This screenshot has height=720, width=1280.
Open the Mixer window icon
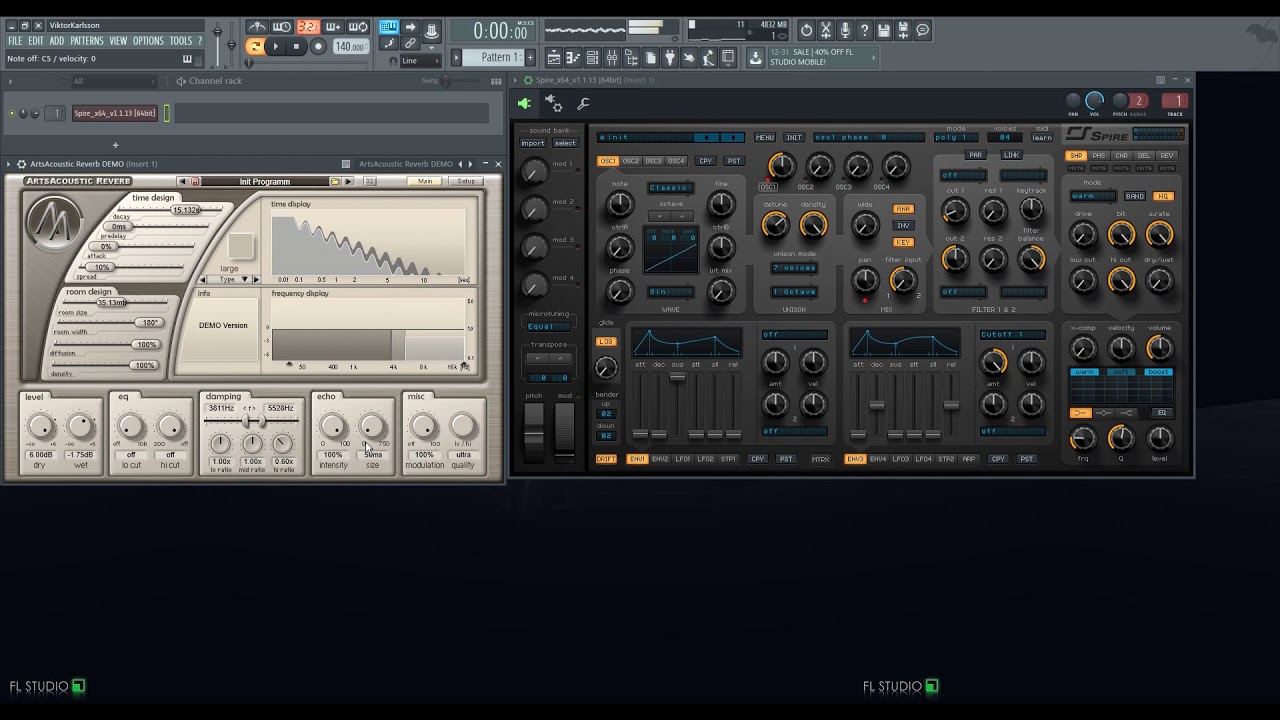click(612, 58)
